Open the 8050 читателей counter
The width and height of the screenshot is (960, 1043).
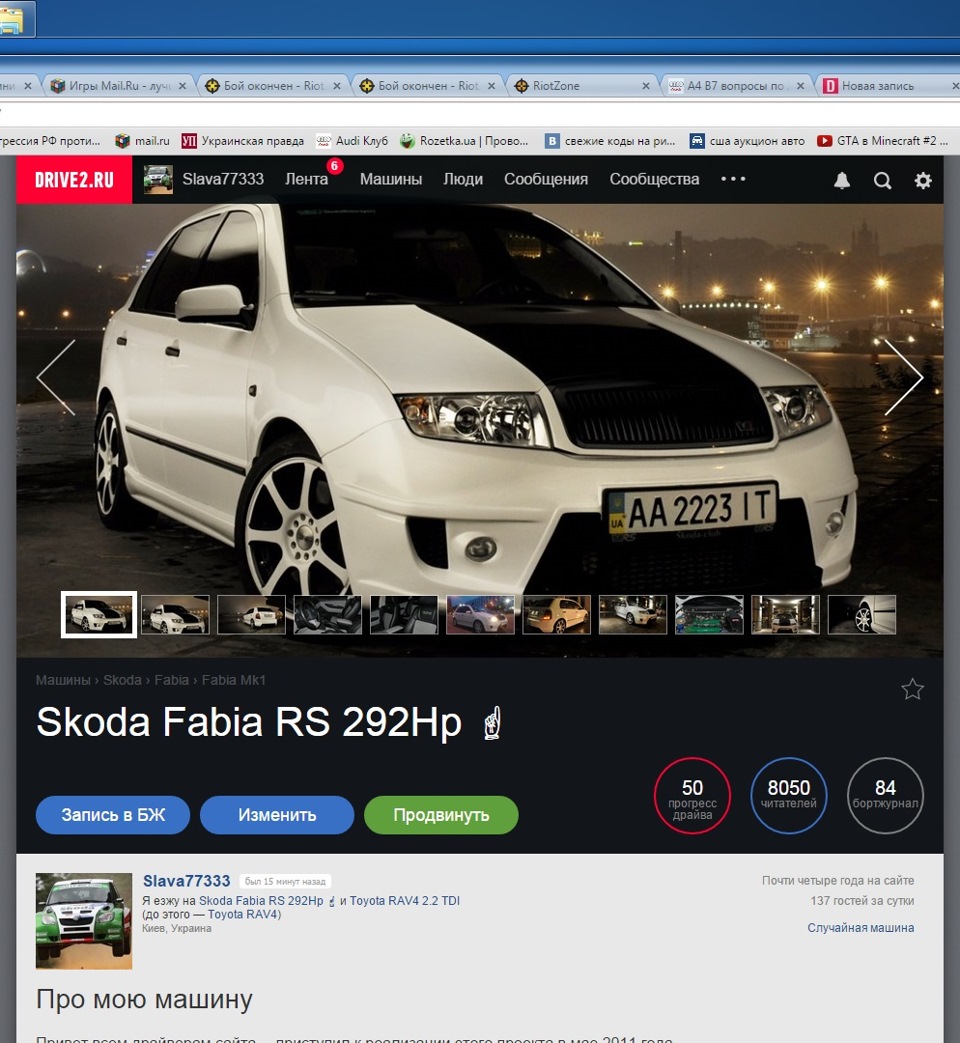(x=788, y=796)
